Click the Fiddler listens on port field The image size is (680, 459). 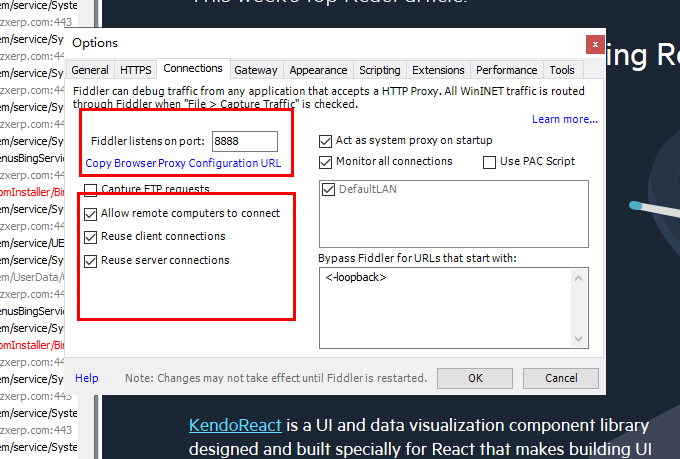[x=244, y=142]
